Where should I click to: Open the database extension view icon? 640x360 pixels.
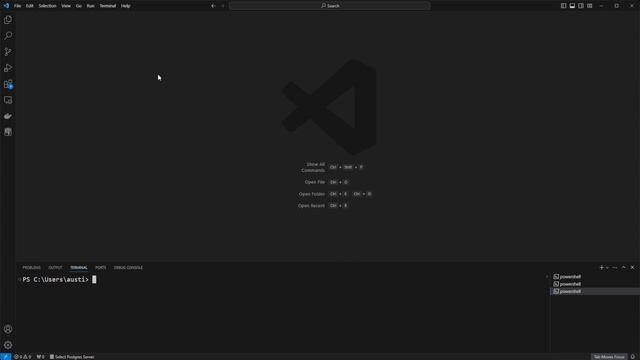click(x=8, y=132)
